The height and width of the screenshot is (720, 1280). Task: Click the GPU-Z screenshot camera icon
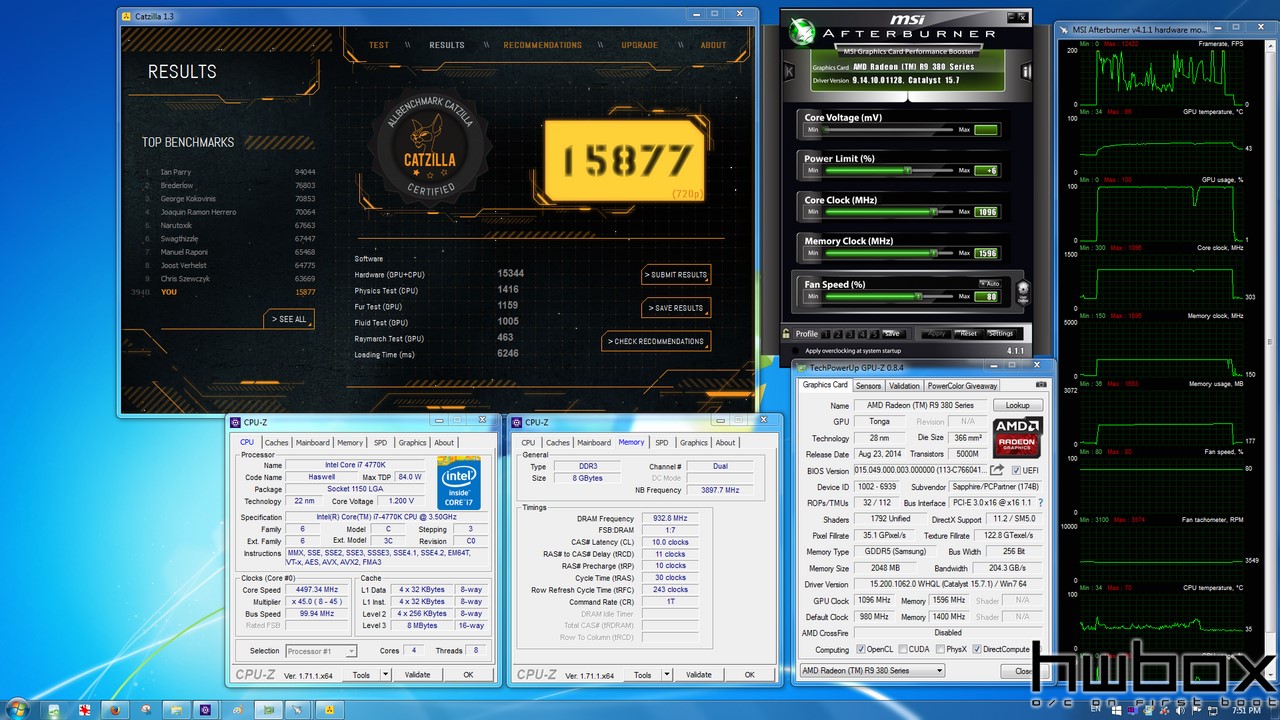pyautogui.click(x=1041, y=385)
